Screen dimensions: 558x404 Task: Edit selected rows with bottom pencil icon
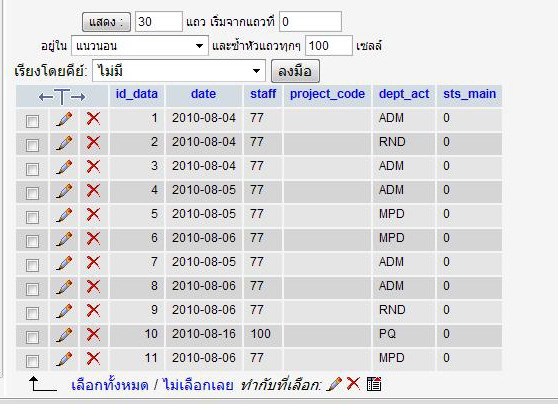tap(333, 384)
